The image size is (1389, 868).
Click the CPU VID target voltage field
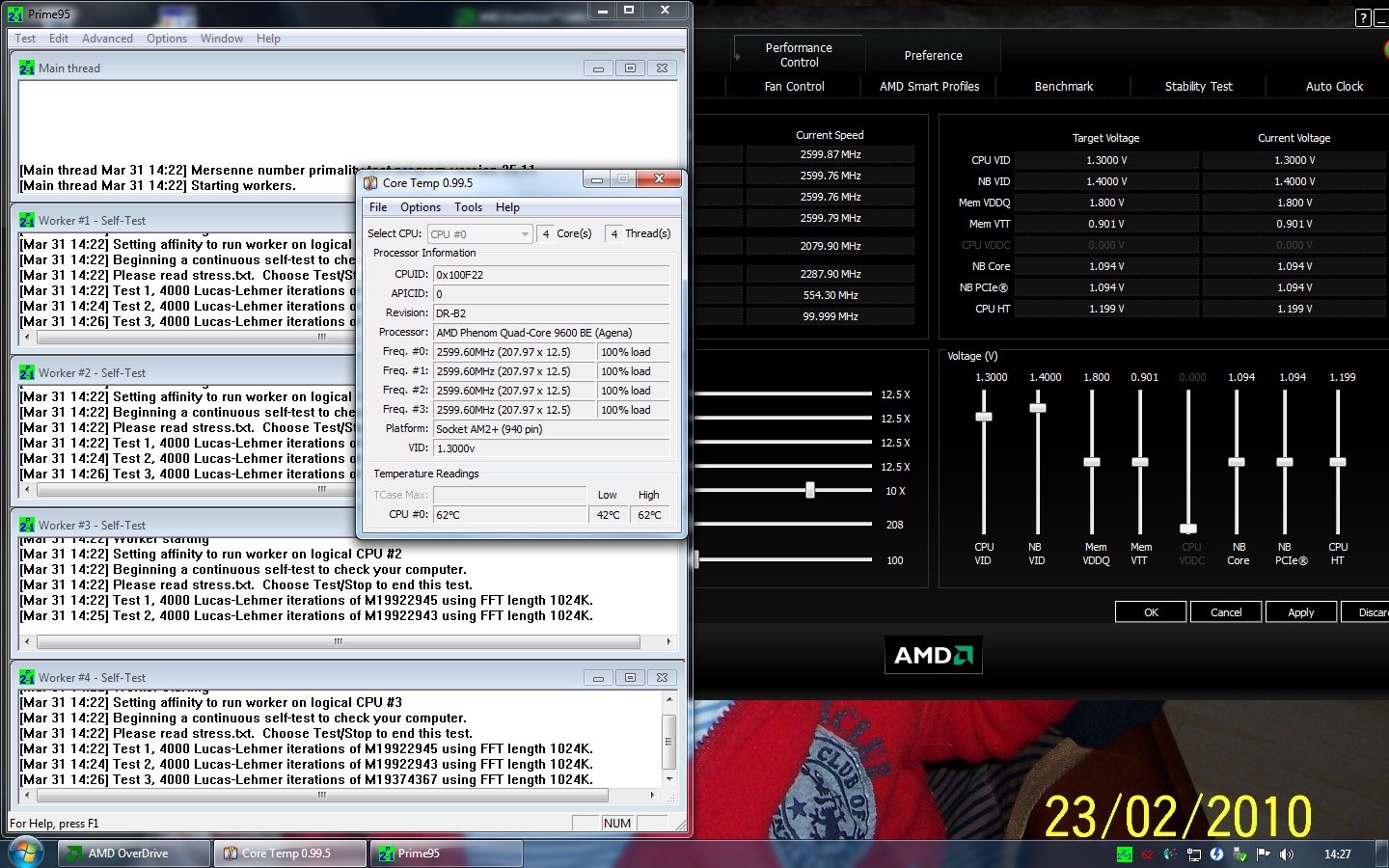point(1106,160)
